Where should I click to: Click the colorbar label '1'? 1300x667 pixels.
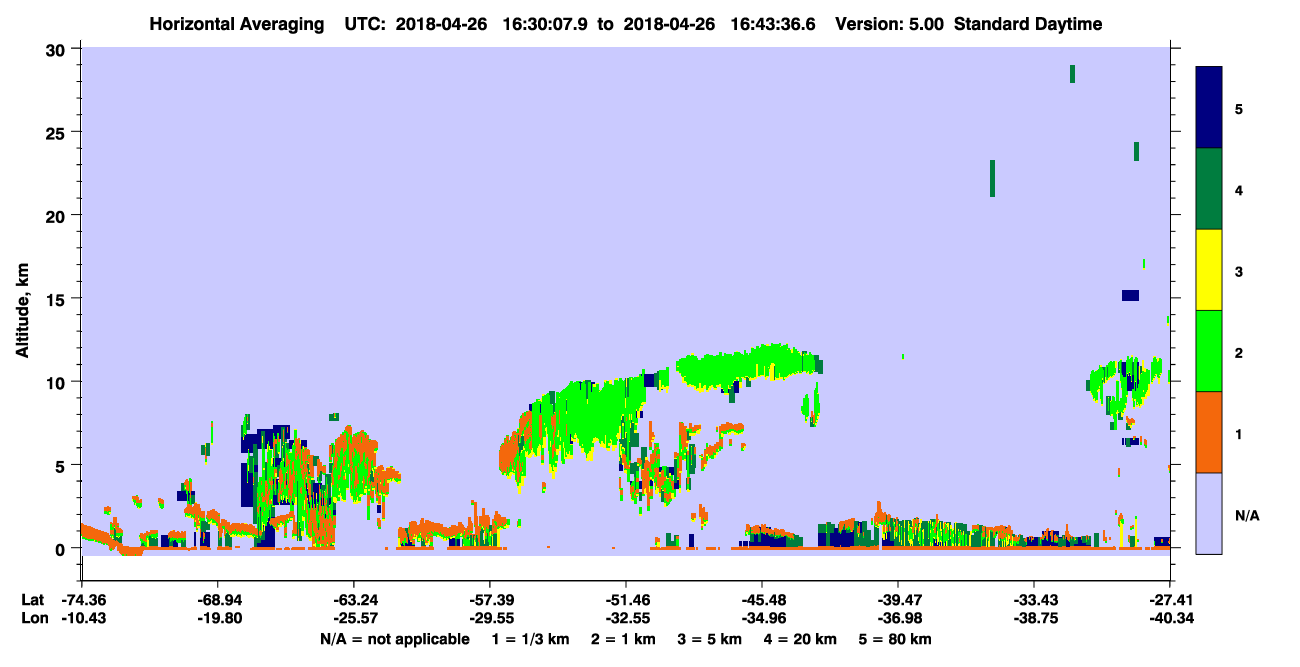pos(1239,433)
